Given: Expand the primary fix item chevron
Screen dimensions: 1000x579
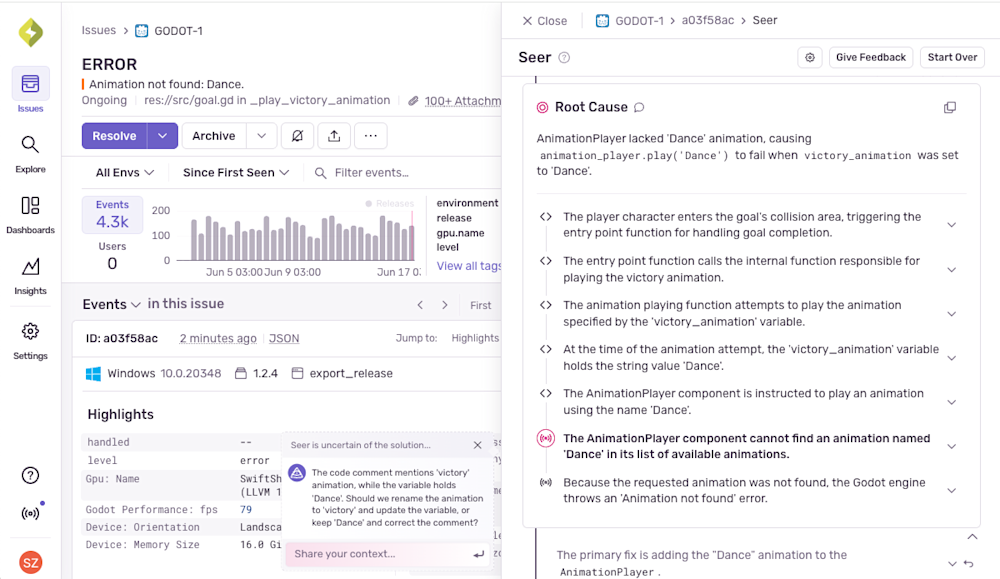Looking at the screenshot, I should click(x=952, y=564).
